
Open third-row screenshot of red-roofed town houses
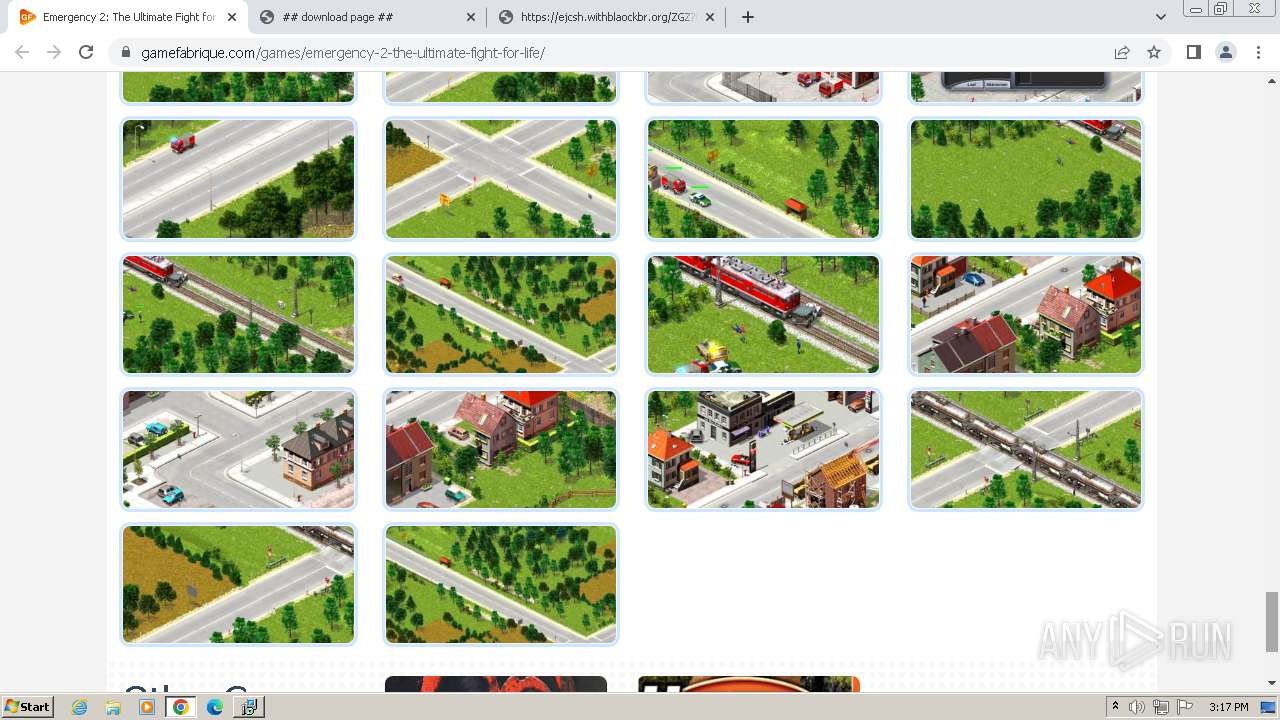[1026, 314]
